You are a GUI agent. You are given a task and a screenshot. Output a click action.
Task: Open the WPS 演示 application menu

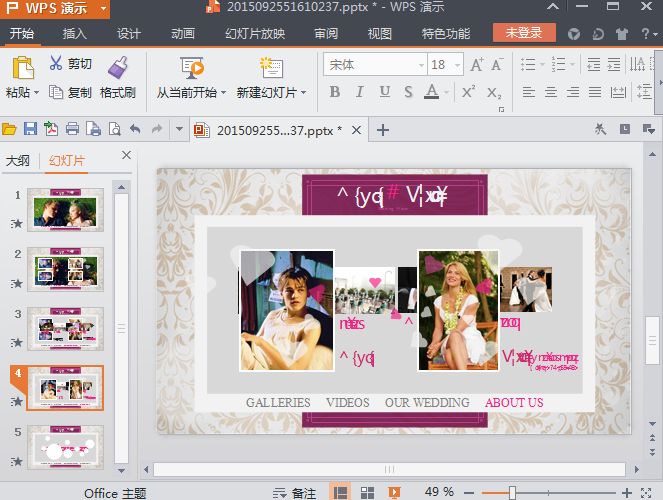[55, 8]
